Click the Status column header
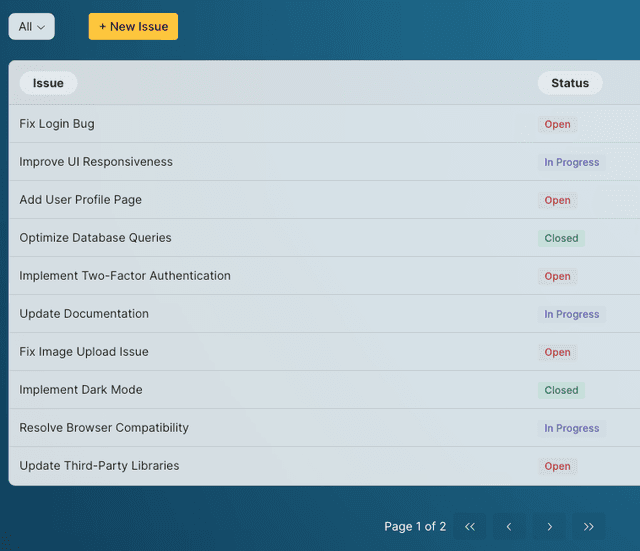The height and width of the screenshot is (551, 640). pos(570,83)
